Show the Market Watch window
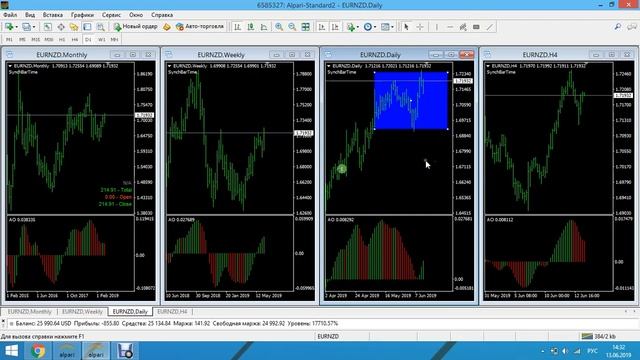 pos(48,27)
